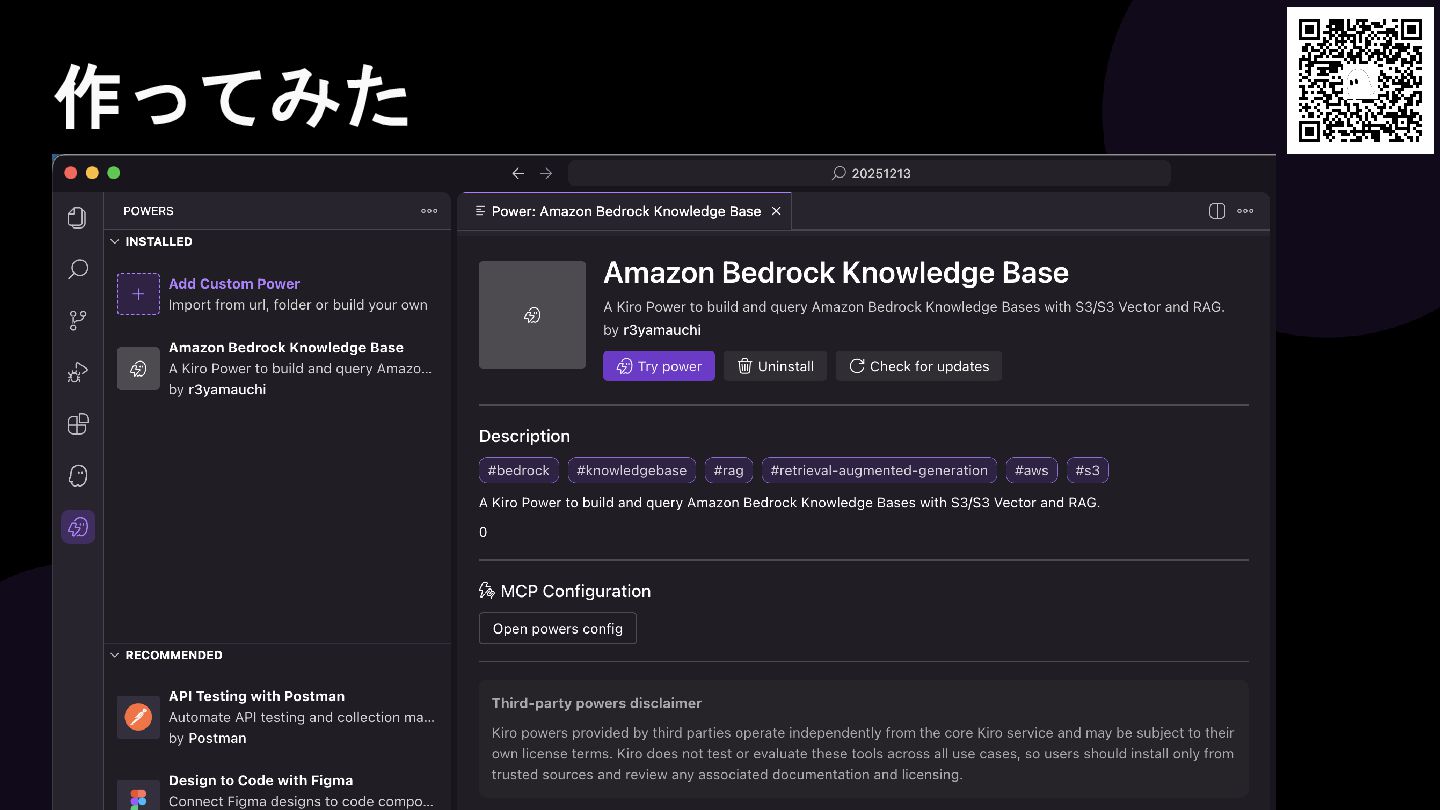Image resolution: width=1440 pixels, height=810 pixels.
Task: Open editor more actions ellipsis menu
Action: coord(1245,211)
